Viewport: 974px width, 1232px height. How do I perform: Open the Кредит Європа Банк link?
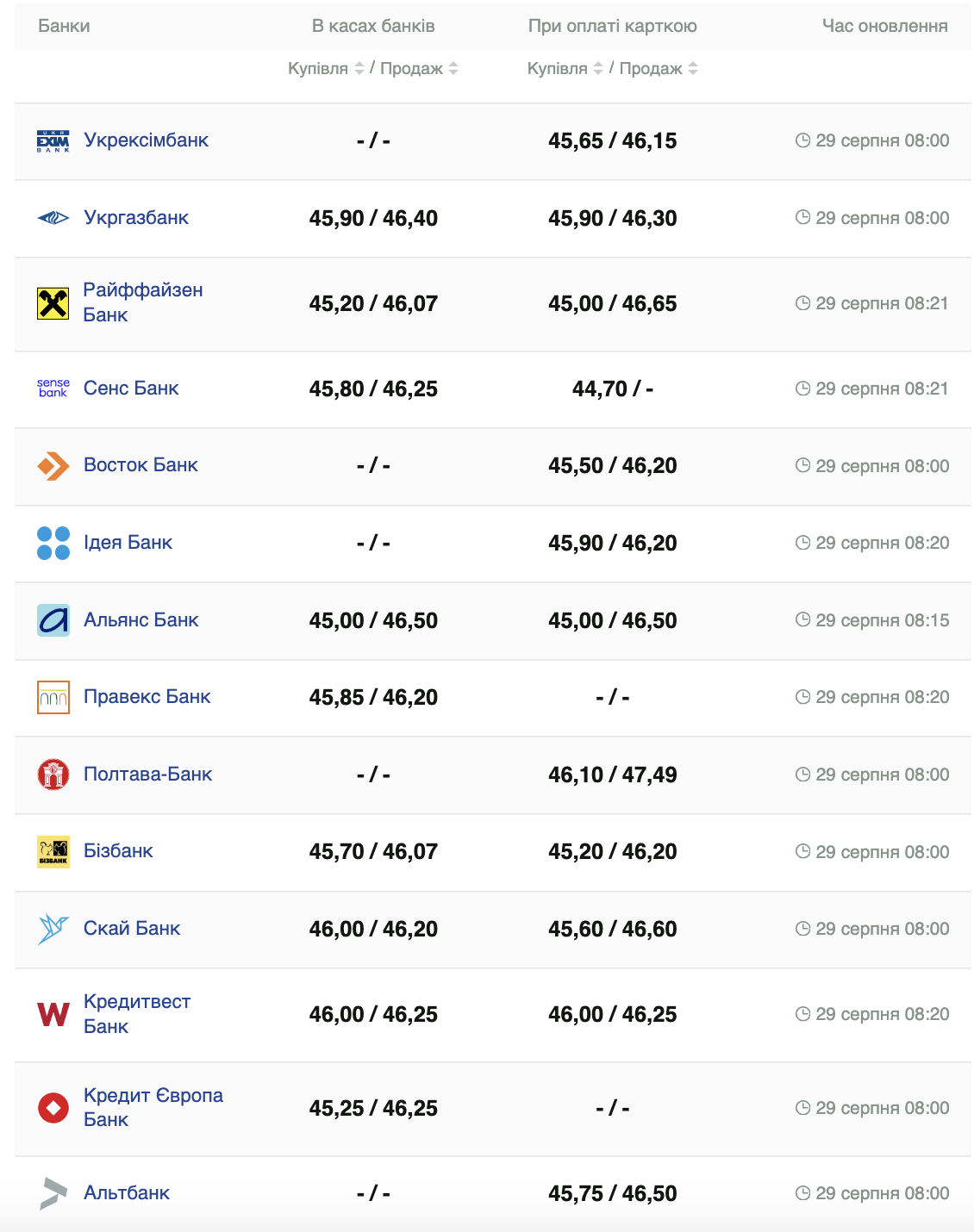(x=153, y=1107)
